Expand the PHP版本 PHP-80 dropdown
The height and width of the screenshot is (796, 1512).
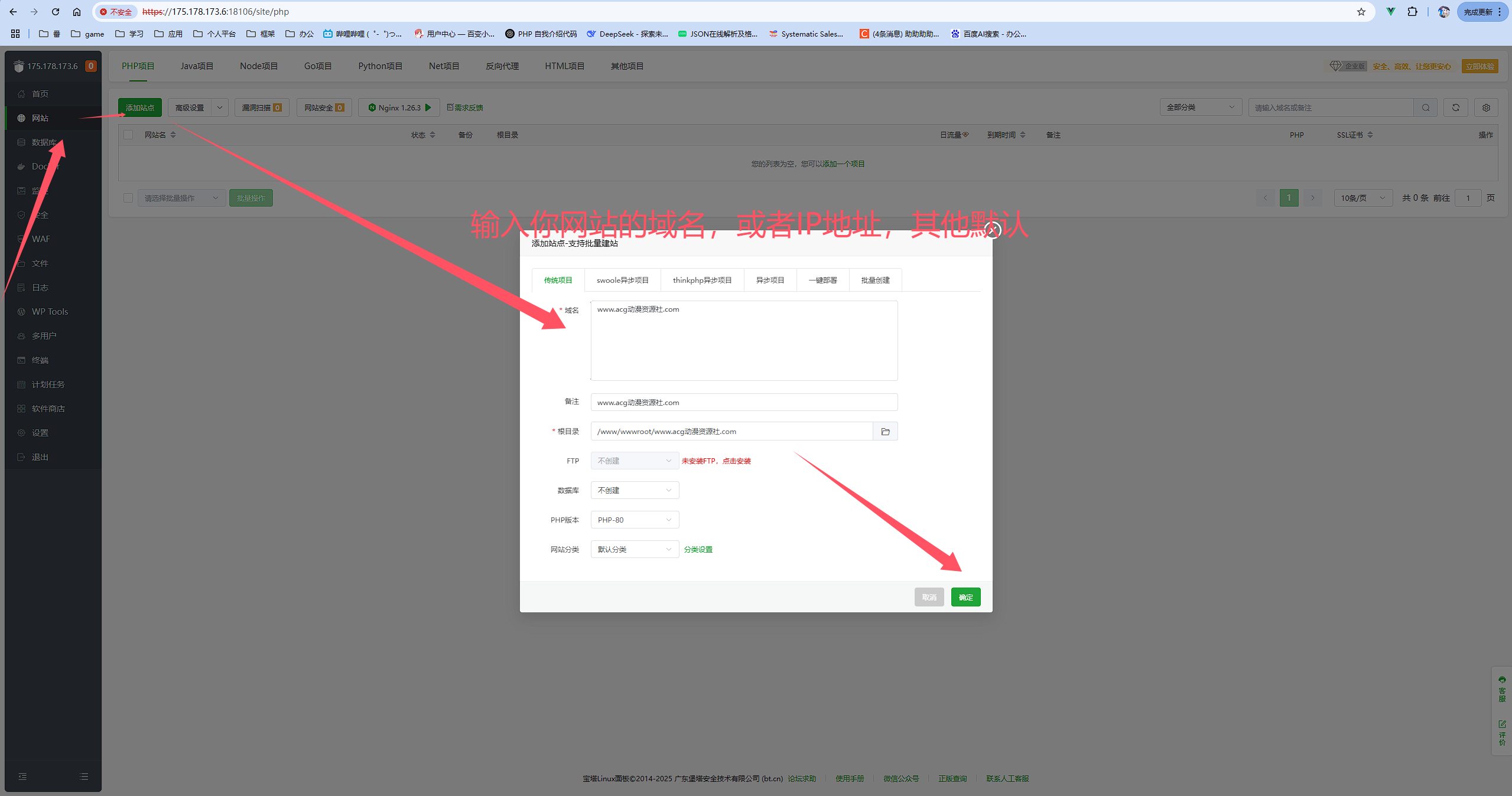(635, 520)
